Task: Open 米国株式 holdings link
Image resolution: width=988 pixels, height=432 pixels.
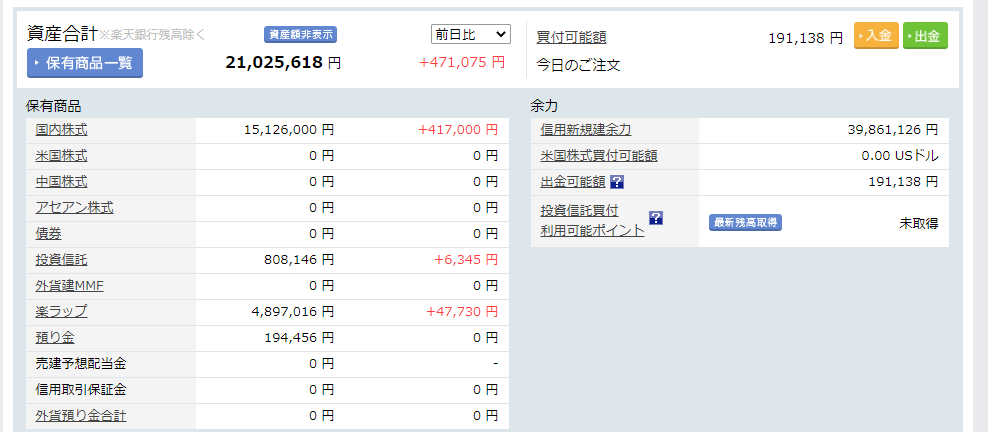Action: [x=61, y=155]
